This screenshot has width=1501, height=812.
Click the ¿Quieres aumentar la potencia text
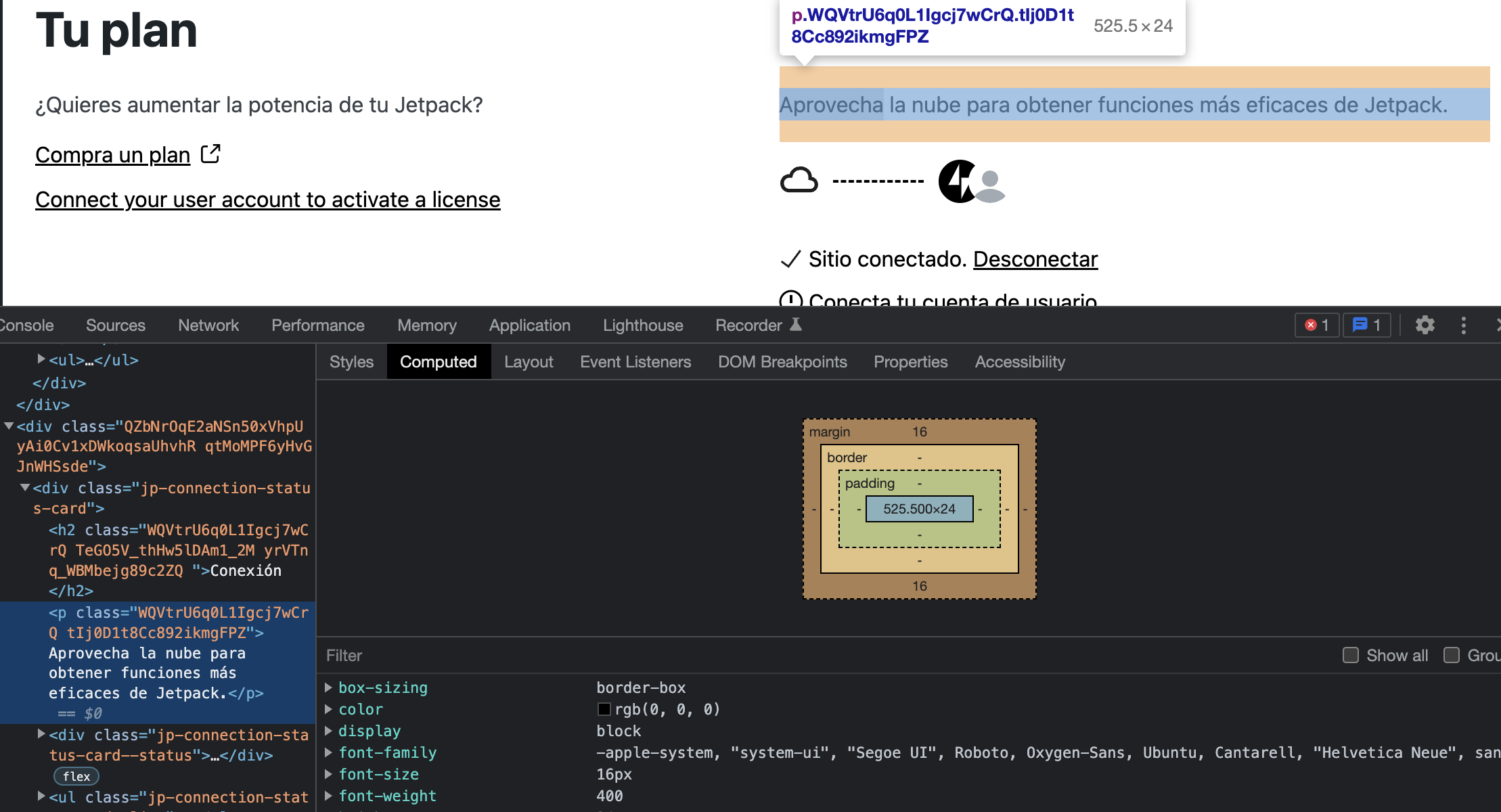[x=259, y=105]
